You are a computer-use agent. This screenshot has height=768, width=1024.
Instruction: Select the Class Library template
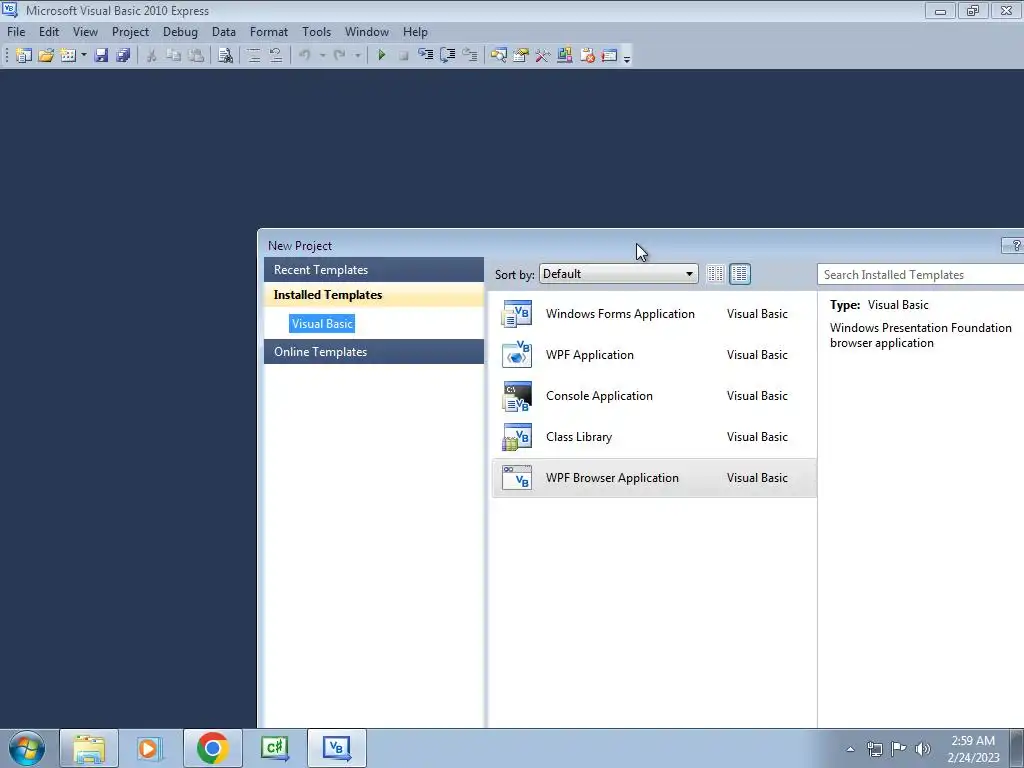[654, 437]
